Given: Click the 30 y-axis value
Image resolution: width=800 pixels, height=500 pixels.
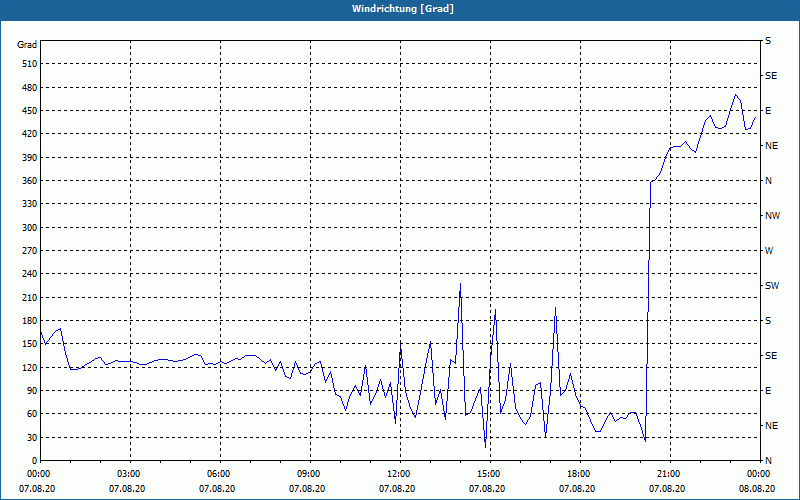Looking at the screenshot, I should [32, 437].
